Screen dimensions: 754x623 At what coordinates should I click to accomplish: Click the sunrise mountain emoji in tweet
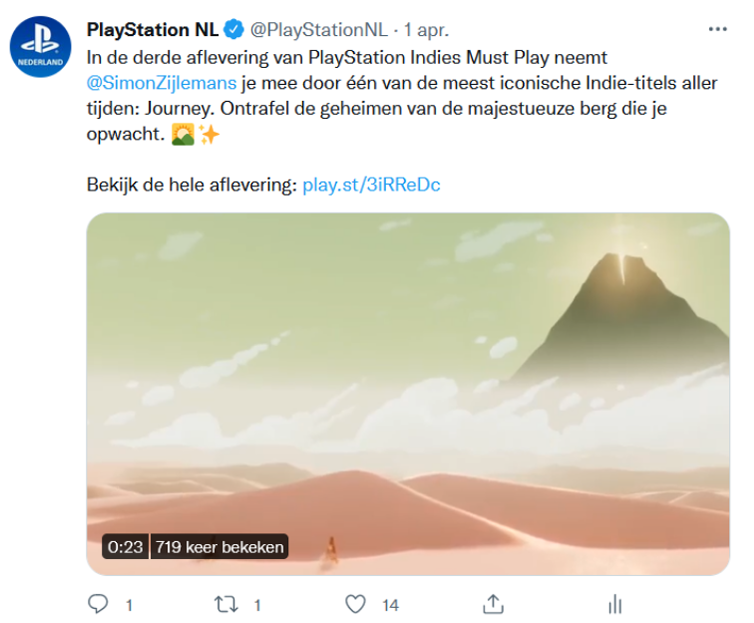pyautogui.click(x=183, y=134)
